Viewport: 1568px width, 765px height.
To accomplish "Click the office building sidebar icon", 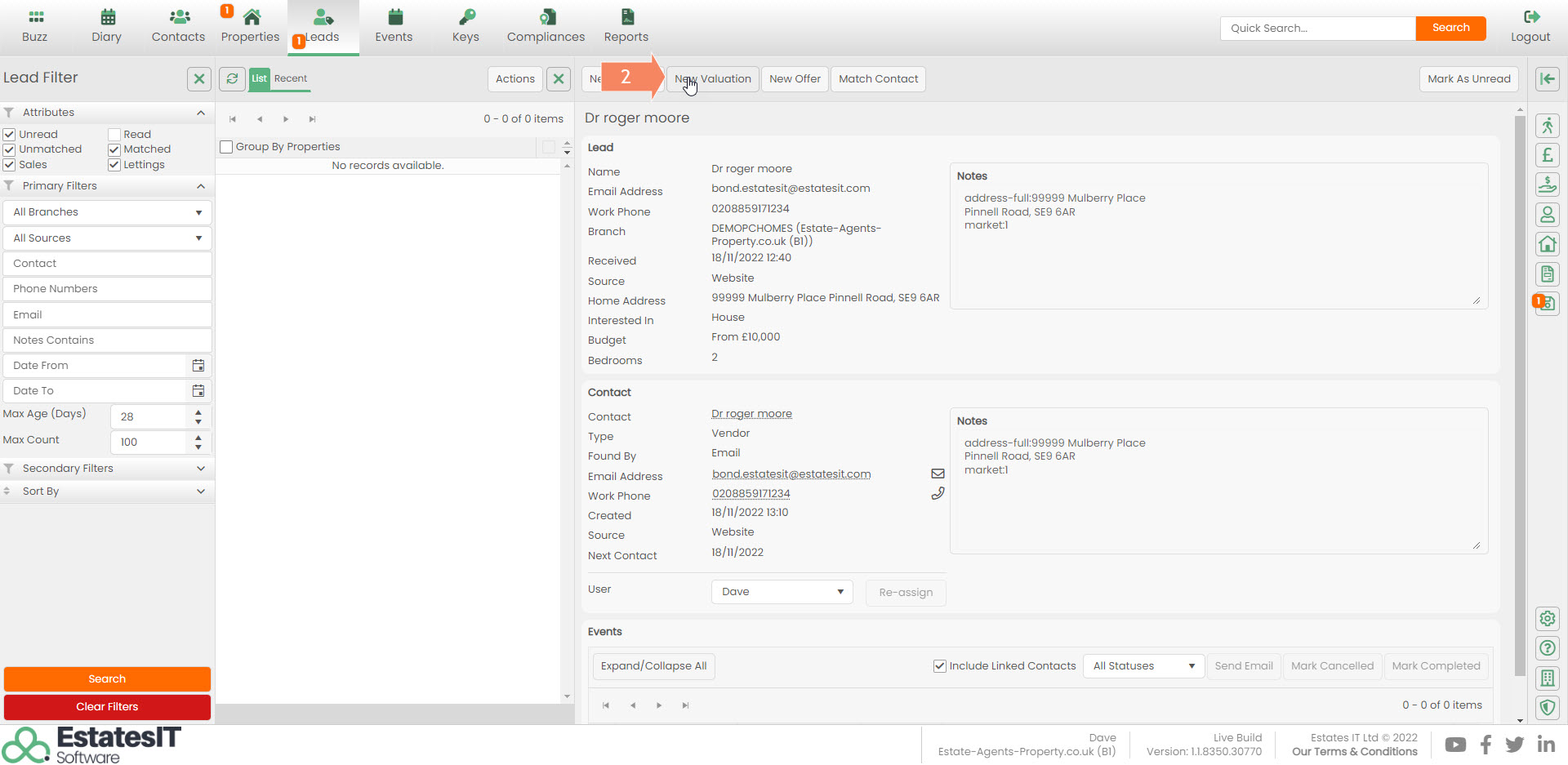I will point(1547,678).
